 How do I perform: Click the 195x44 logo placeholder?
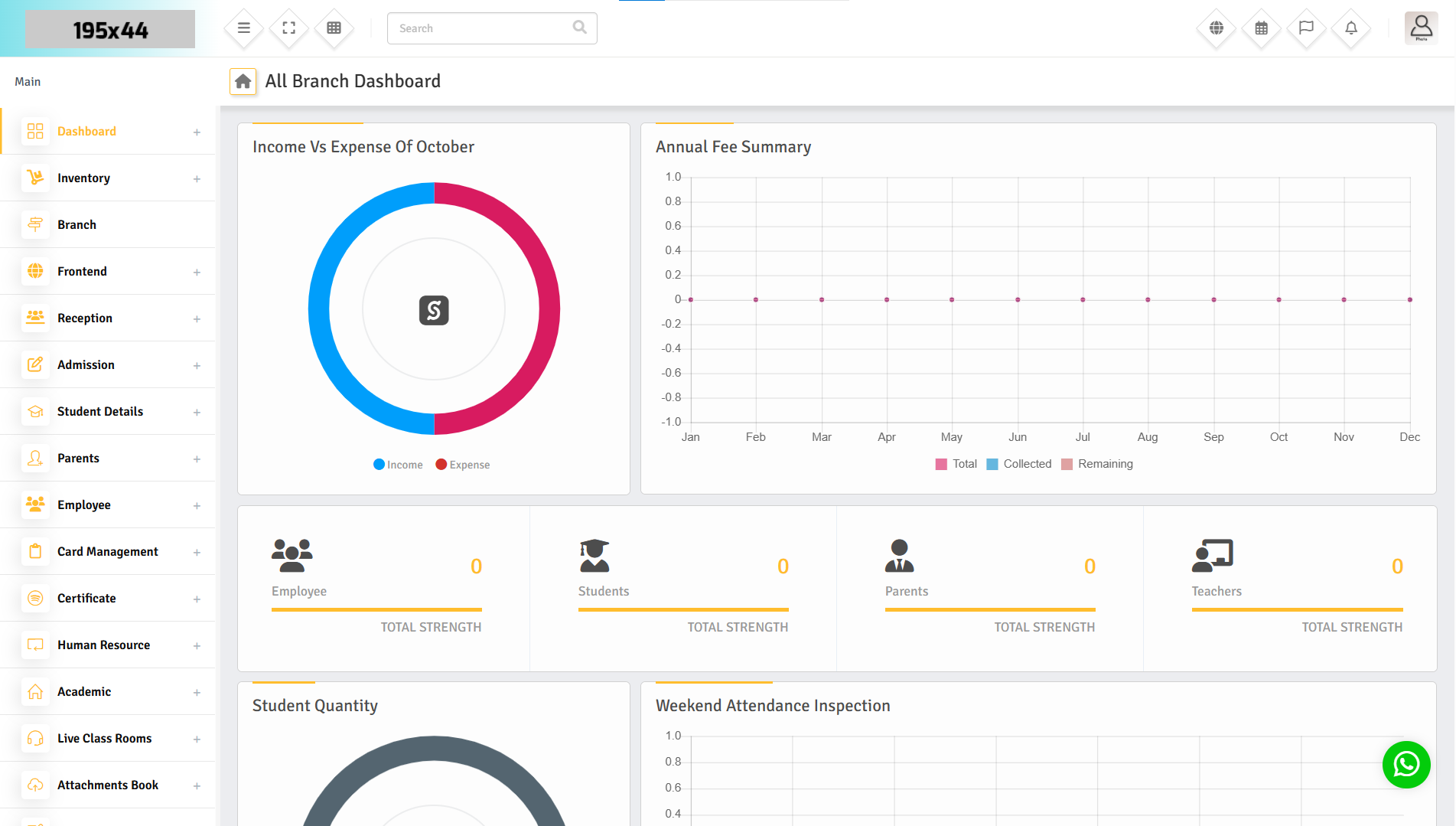coord(110,30)
